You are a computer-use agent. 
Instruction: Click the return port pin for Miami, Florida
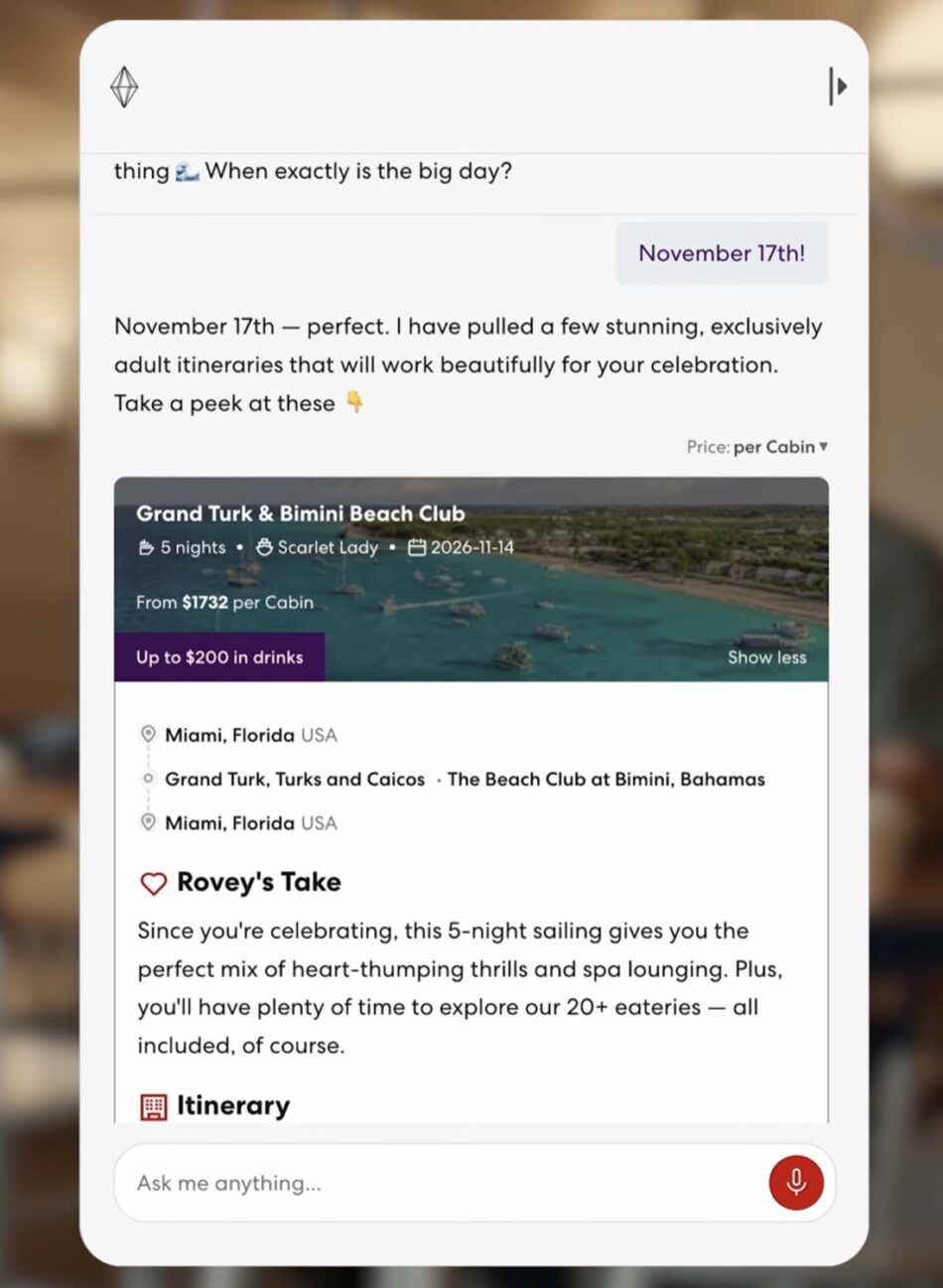click(x=148, y=822)
